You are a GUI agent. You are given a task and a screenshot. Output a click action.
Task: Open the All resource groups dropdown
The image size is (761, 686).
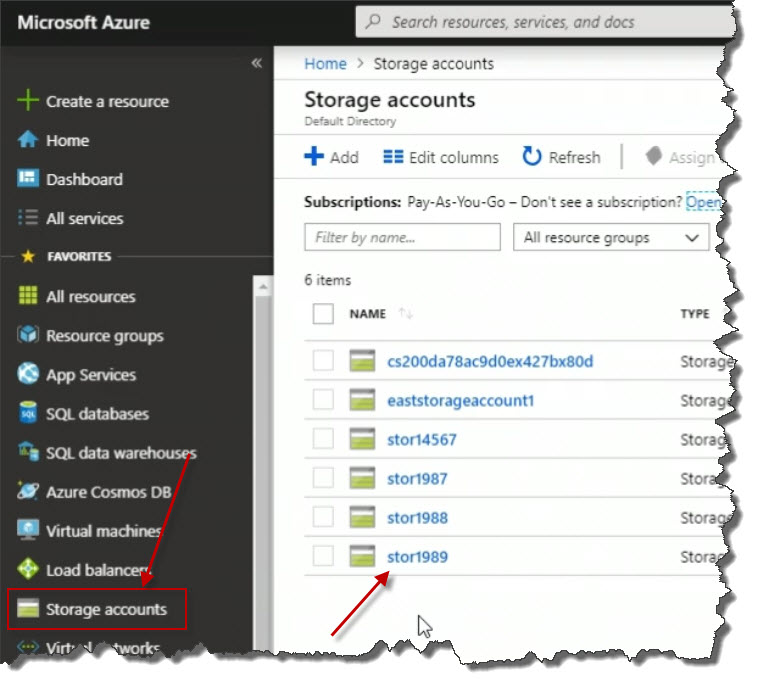611,237
